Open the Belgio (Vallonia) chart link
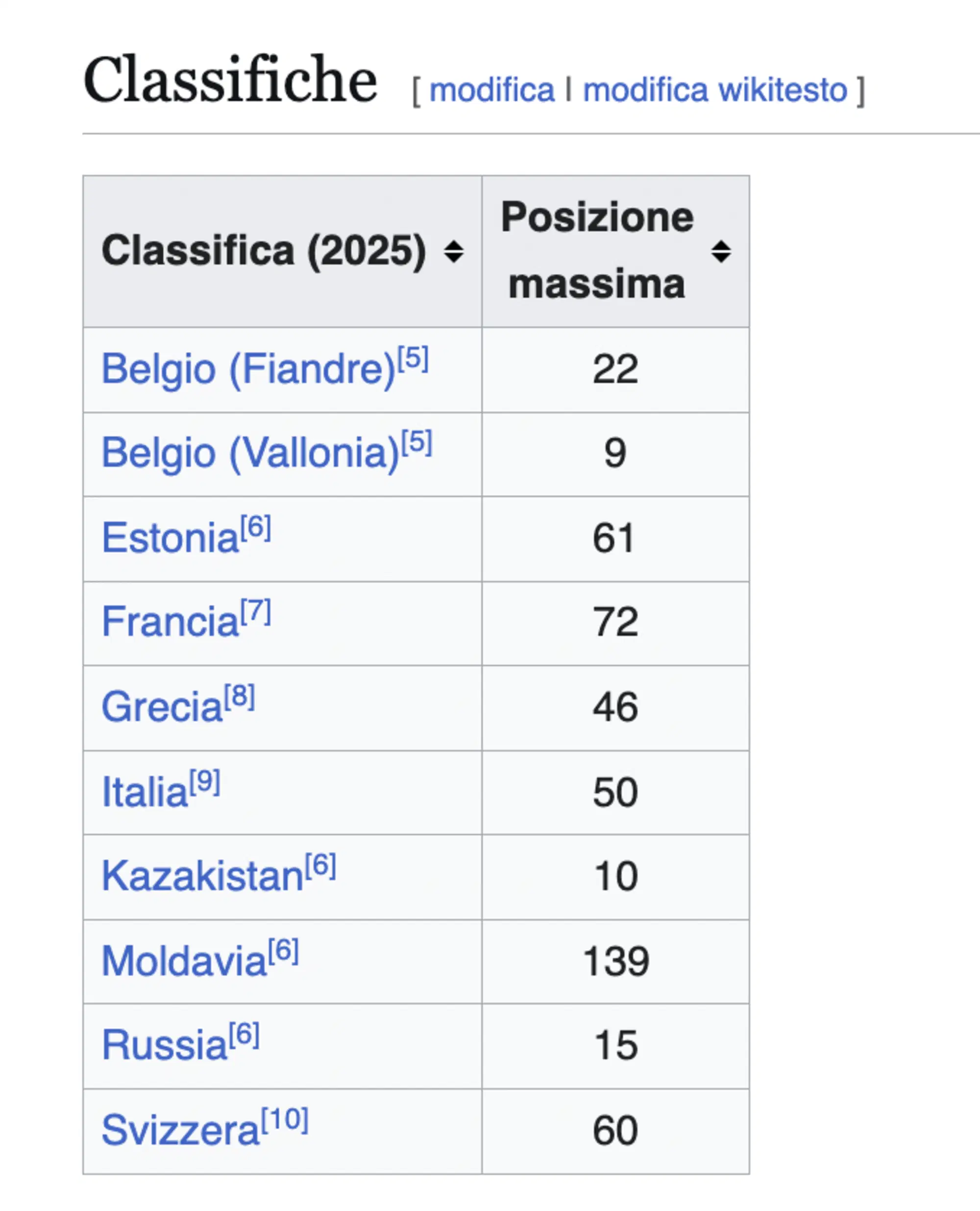980x1211 pixels. (250, 453)
